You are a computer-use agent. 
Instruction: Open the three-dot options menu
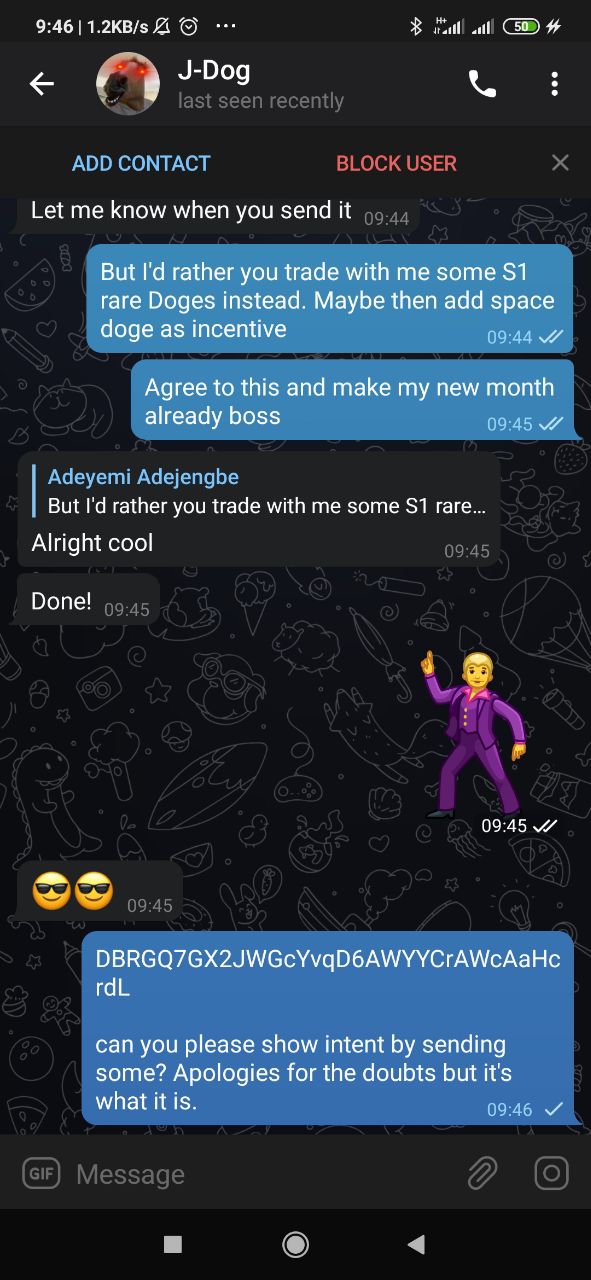click(554, 85)
